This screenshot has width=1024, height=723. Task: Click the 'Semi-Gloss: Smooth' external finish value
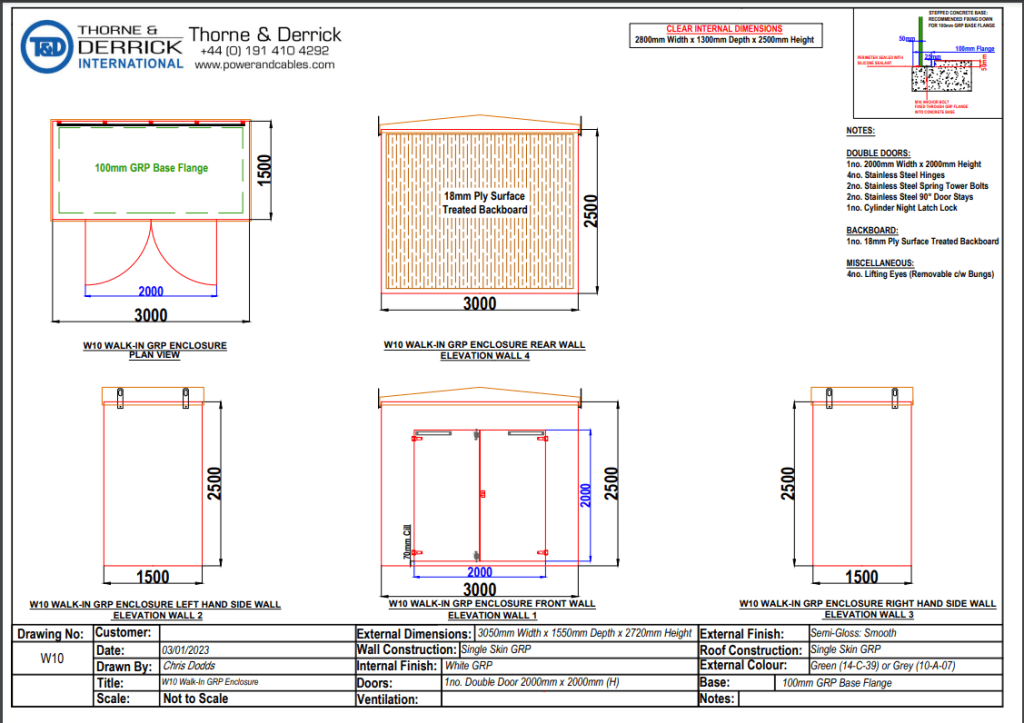click(854, 633)
